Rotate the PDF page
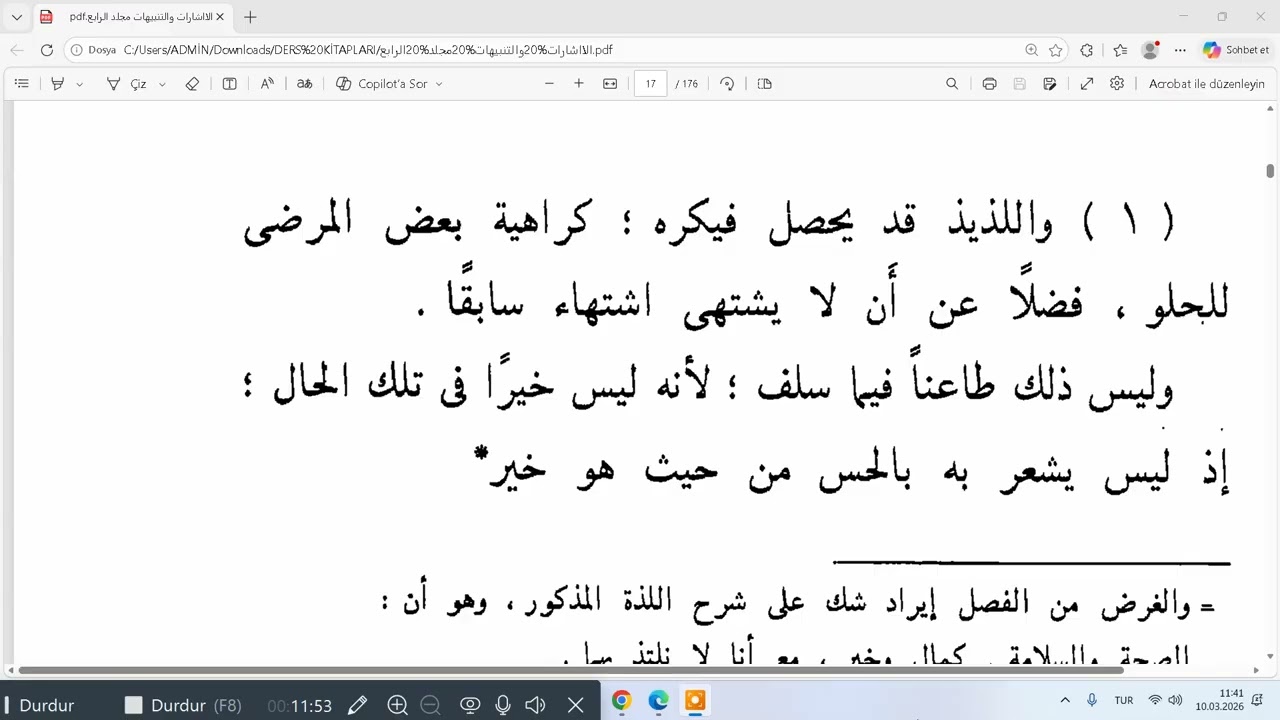This screenshot has width=1280, height=720. click(x=727, y=84)
